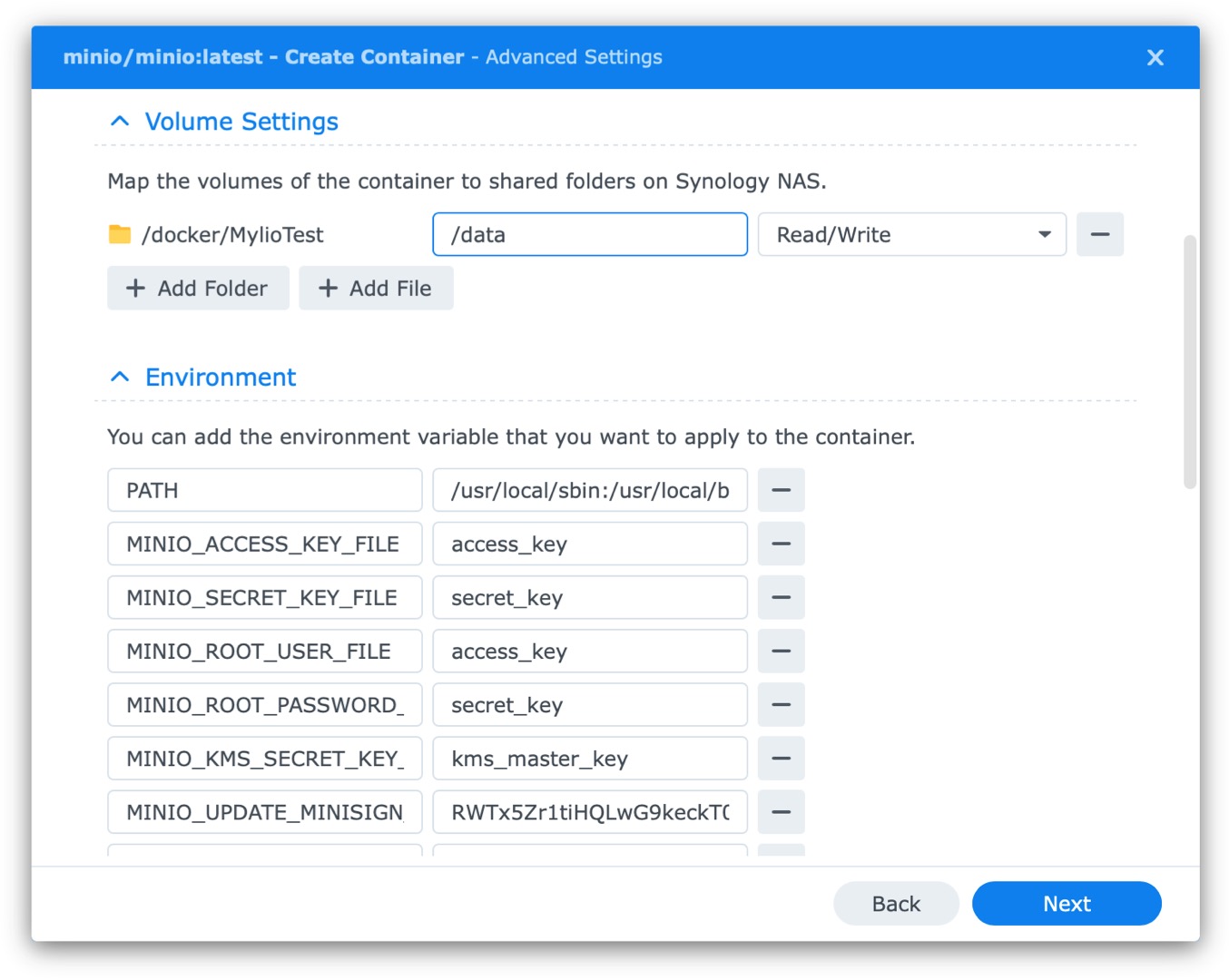
Task: Edit the RWTx5Zr1tiHQLwG9keckT value field
Action: click(x=590, y=811)
